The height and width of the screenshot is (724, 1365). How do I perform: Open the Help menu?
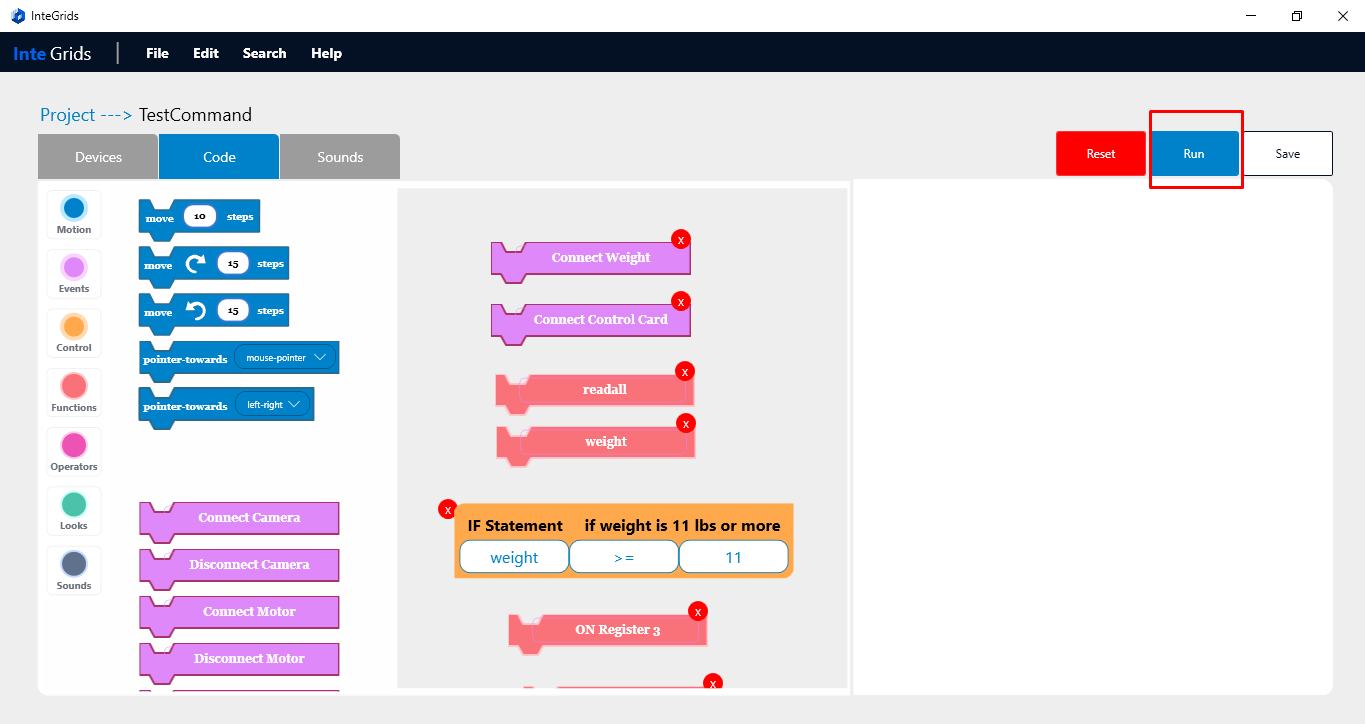point(326,53)
